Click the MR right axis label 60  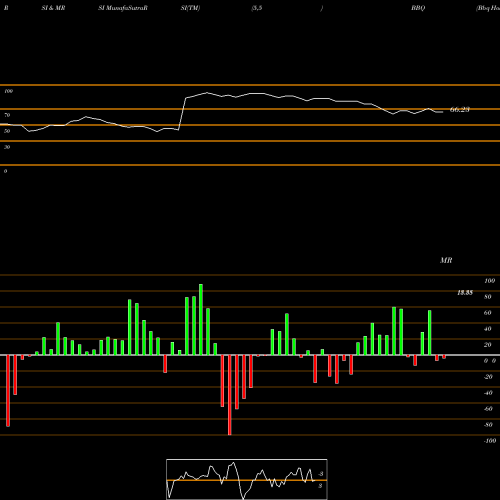488,313
